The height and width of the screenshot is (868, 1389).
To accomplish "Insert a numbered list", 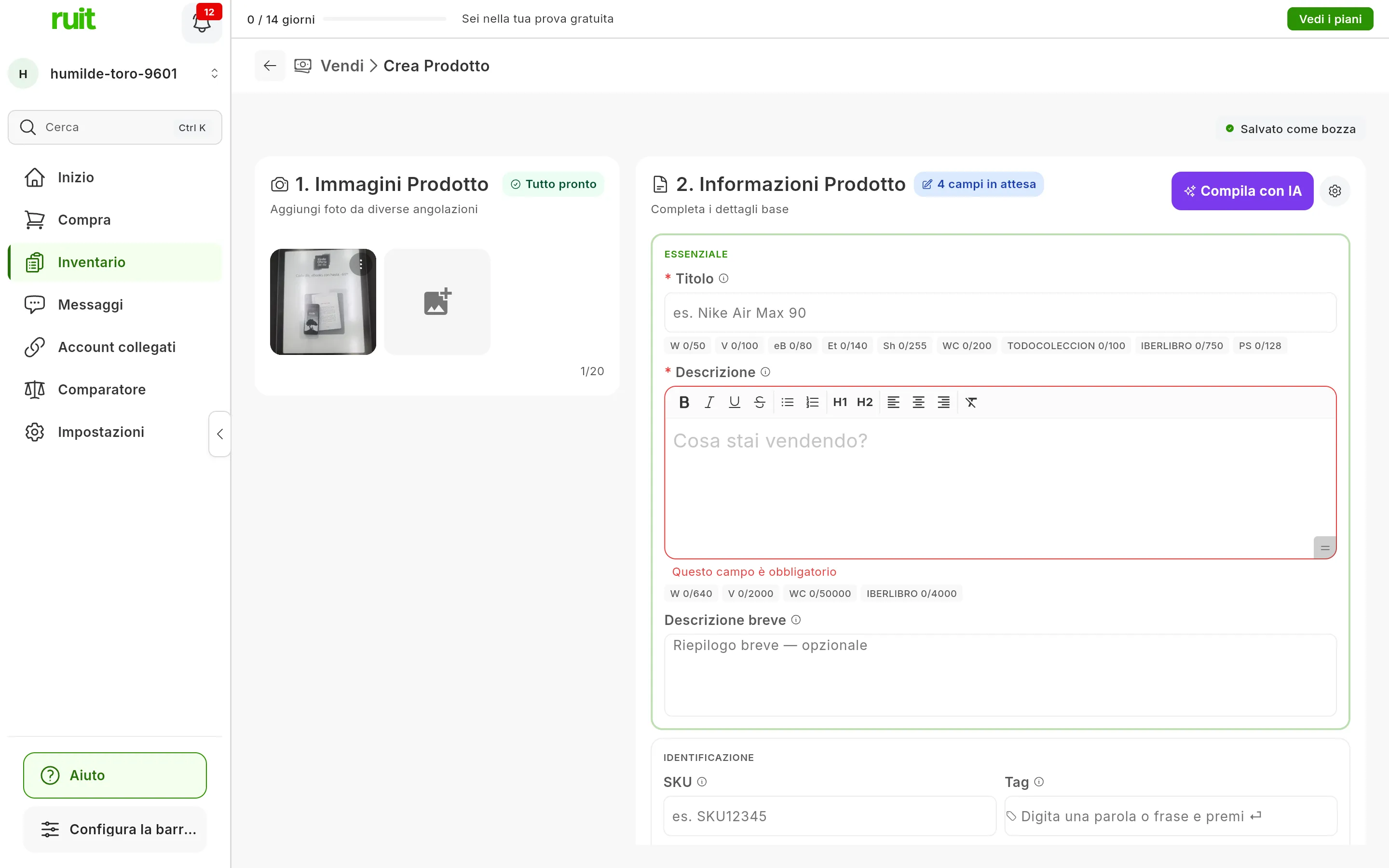I will [812, 403].
